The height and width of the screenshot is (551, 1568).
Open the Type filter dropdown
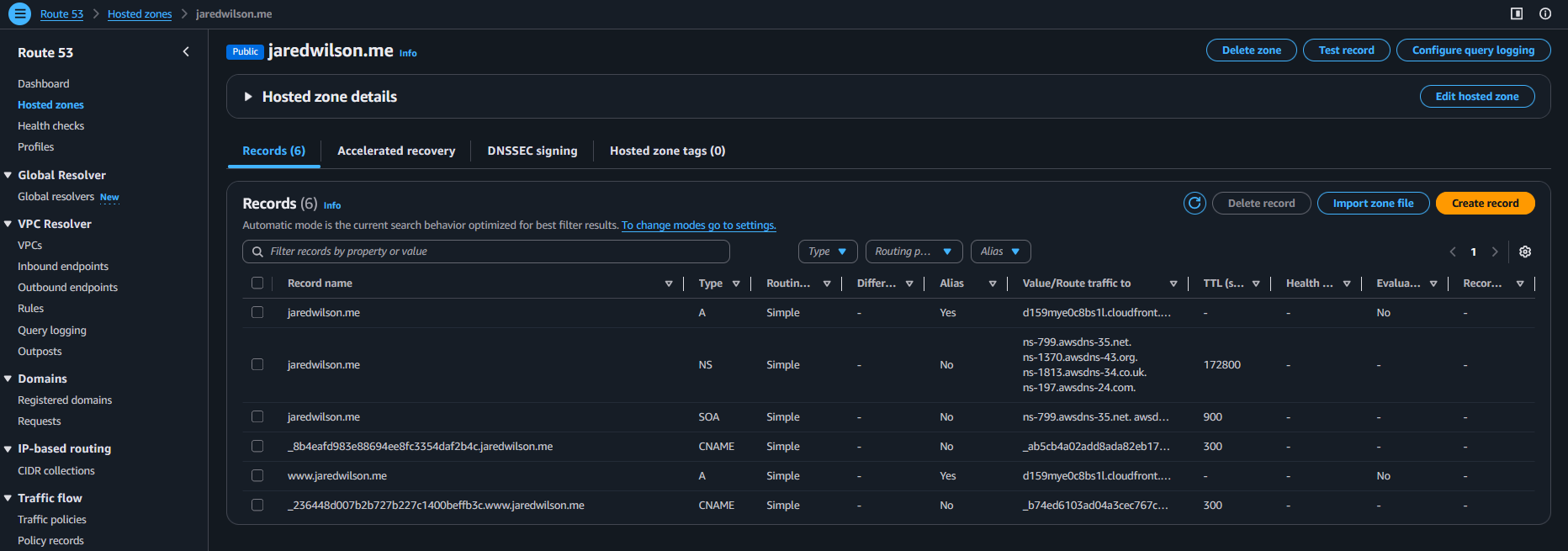click(x=828, y=252)
